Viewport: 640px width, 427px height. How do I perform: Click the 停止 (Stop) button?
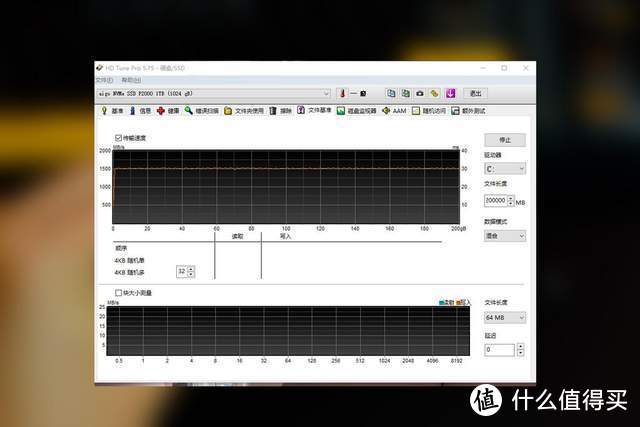pos(505,140)
